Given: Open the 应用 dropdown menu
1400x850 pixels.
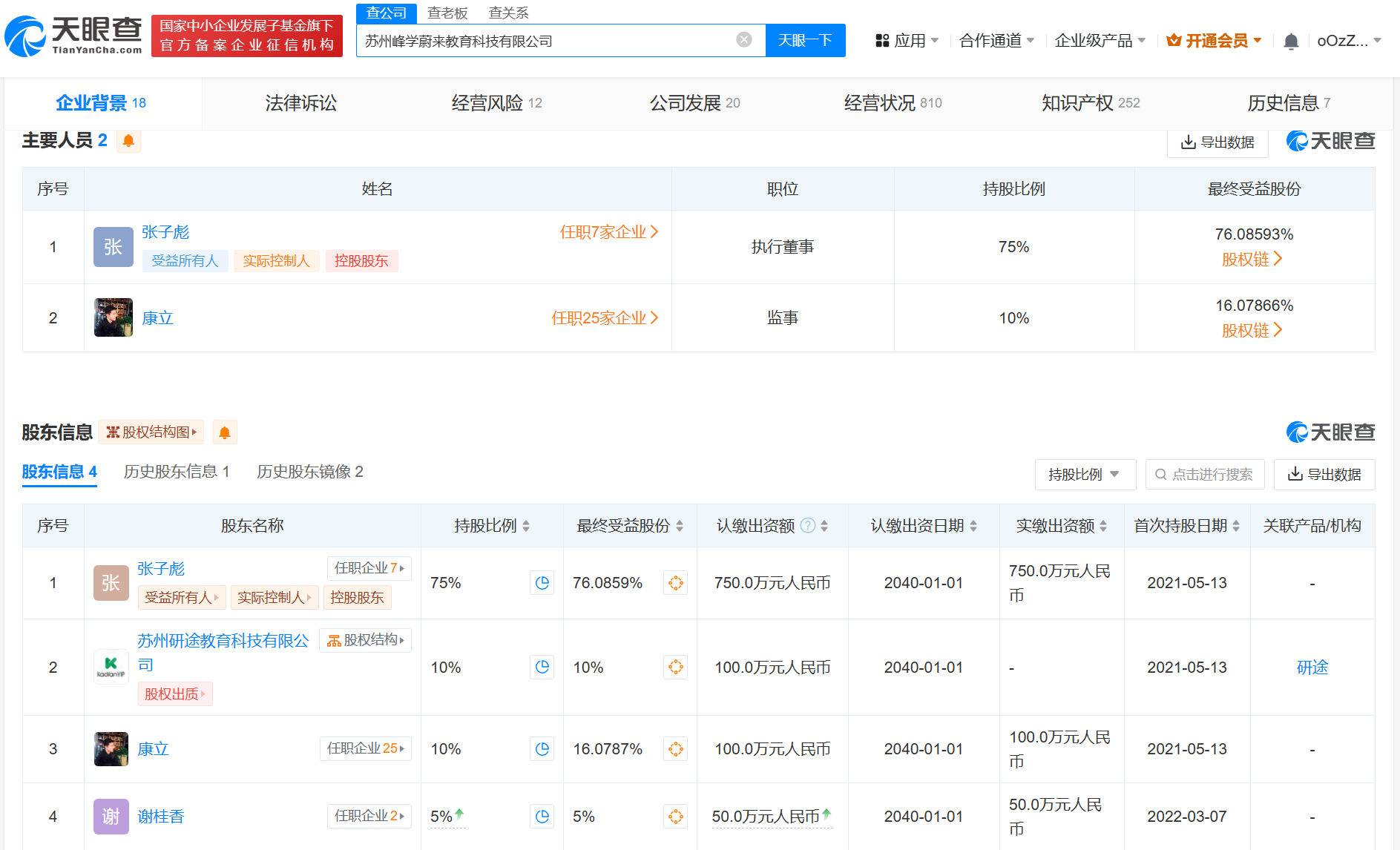Looking at the screenshot, I should [x=907, y=41].
